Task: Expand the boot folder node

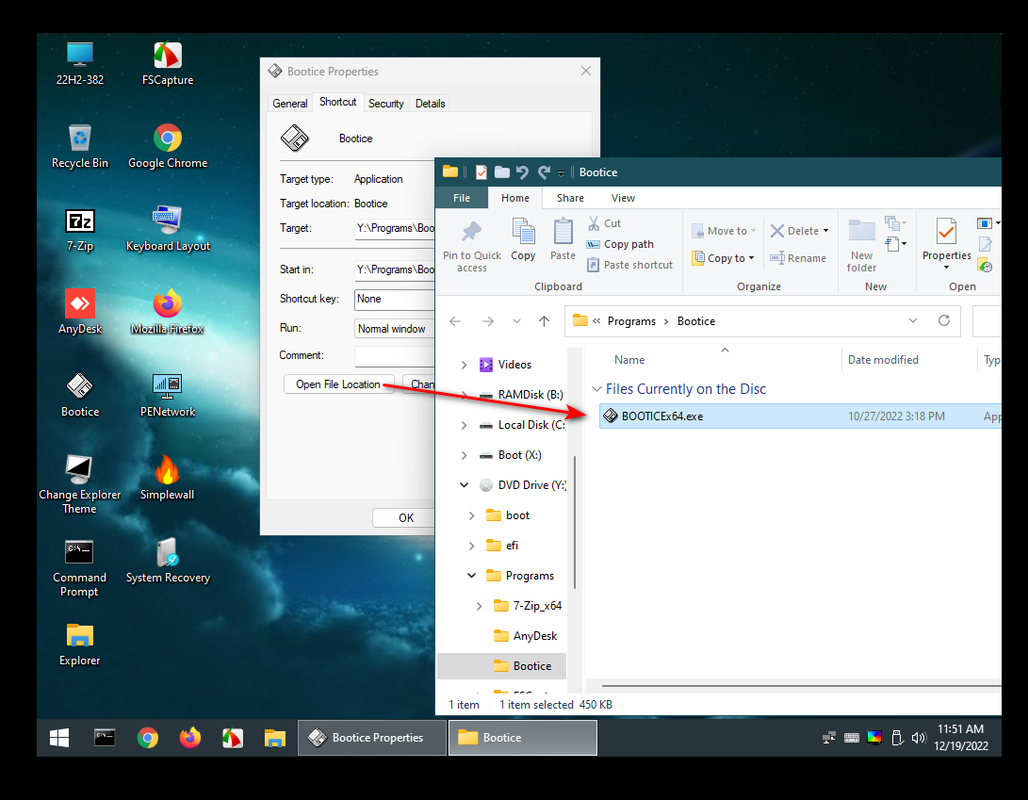Action: (471, 515)
